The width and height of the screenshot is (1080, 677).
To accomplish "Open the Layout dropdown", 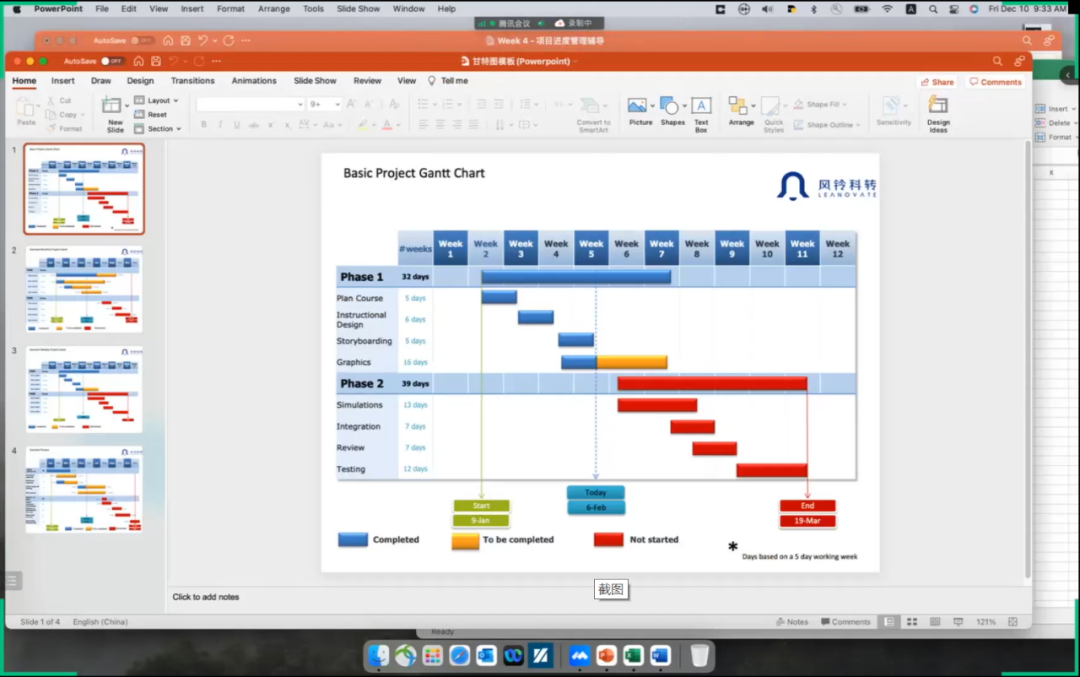I will tap(157, 101).
